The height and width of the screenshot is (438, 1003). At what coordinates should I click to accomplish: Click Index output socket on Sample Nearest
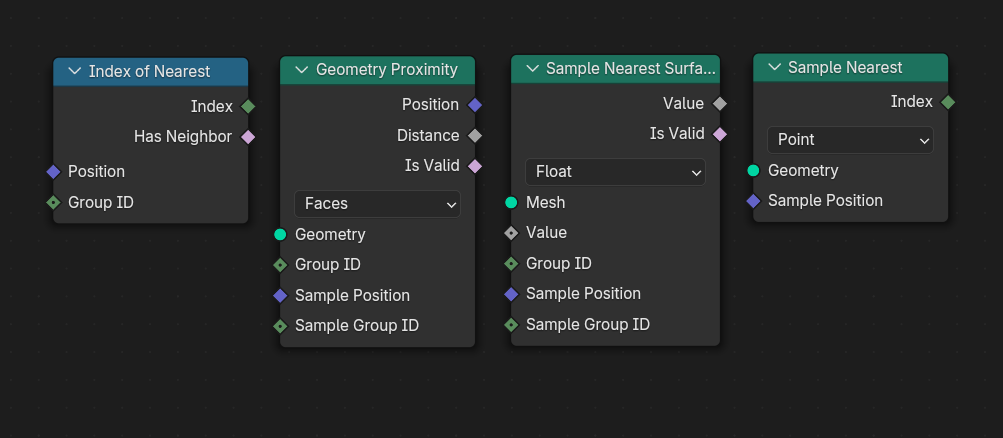pos(948,102)
